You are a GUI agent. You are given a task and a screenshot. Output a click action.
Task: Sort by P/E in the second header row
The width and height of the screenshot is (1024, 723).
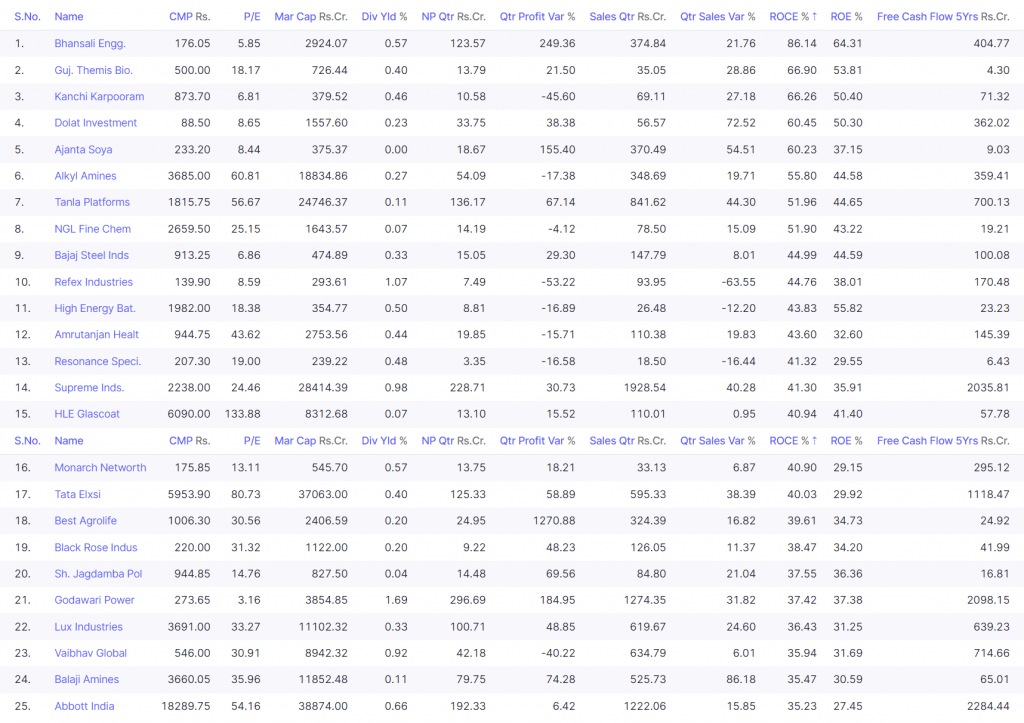point(252,441)
